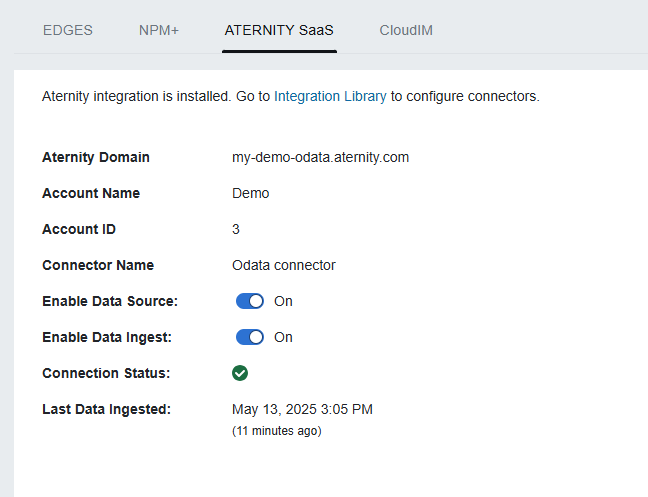The width and height of the screenshot is (648, 497).
Task: Click the Account ID field label
Action: [x=79, y=229]
